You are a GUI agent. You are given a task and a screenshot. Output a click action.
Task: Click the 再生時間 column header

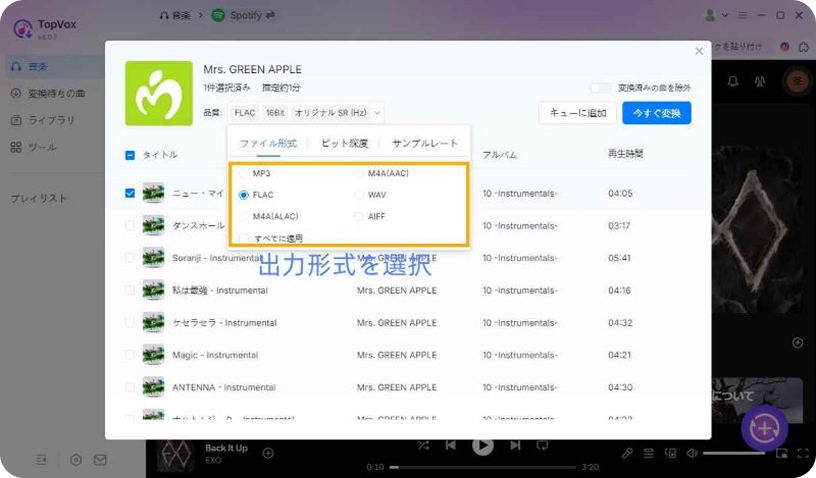[x=626, y=153]
